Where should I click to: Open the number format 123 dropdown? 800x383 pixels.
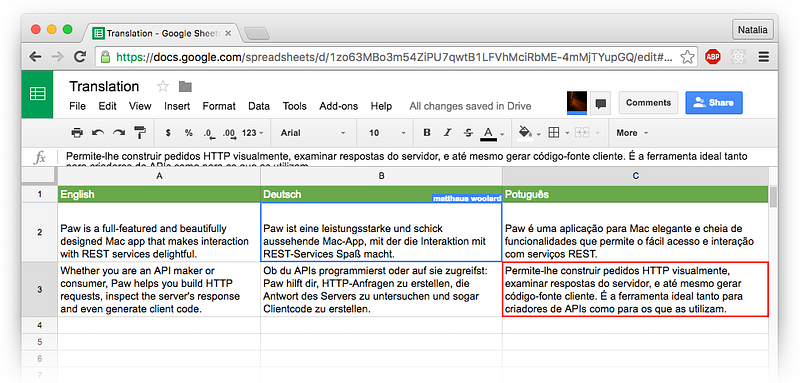[x=253, y=133]
